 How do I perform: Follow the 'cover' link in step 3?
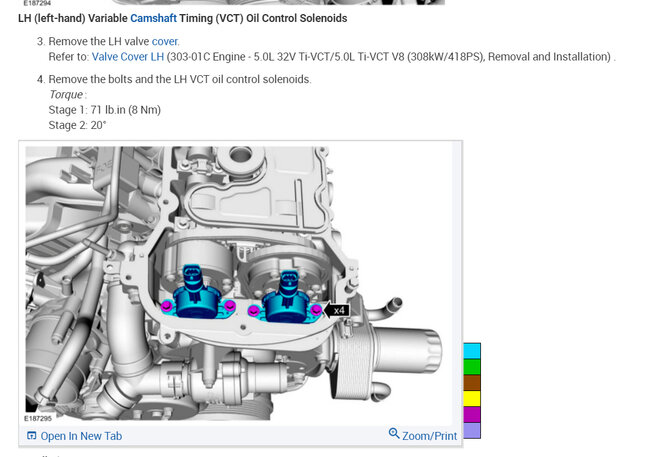[165, 41]
